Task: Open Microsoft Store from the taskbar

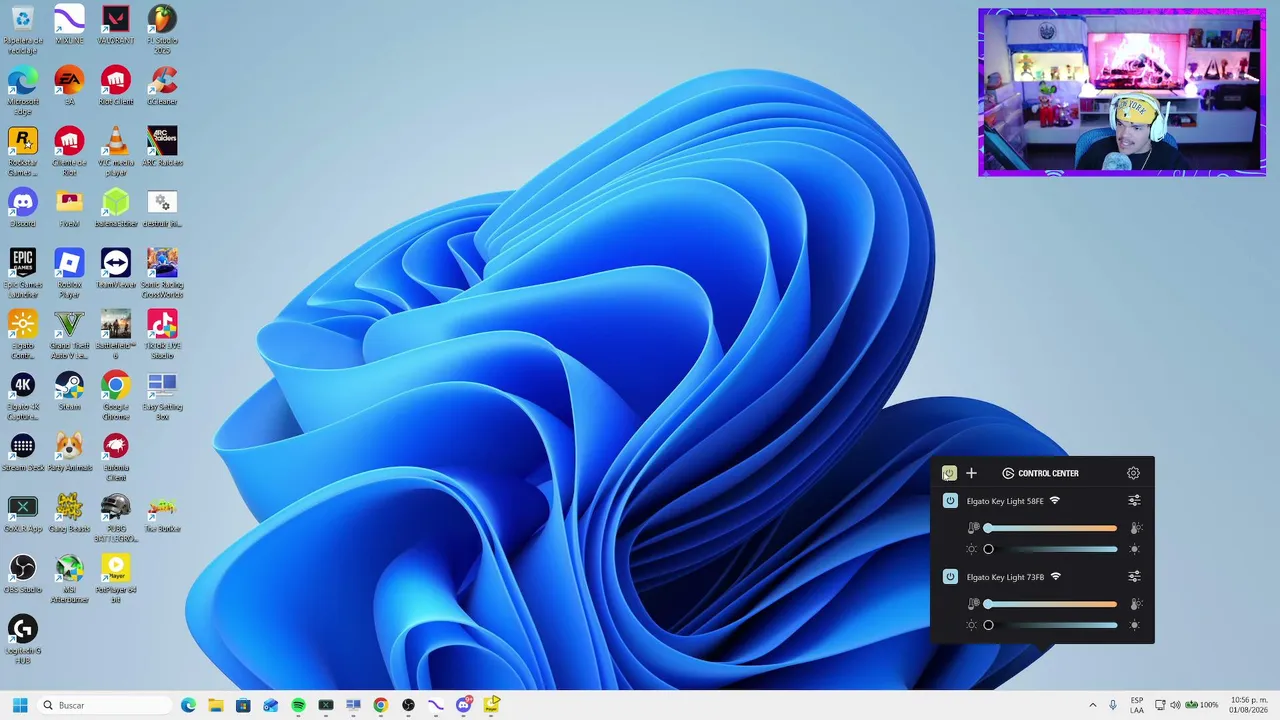Action: (243, 705)
